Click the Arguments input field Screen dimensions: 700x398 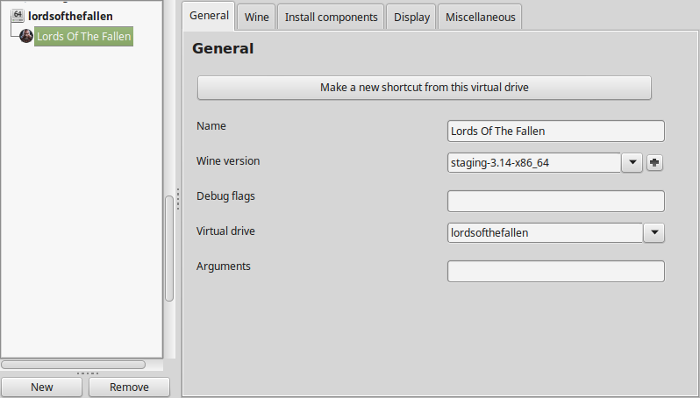pyautogui.click(x=556, y=271)
